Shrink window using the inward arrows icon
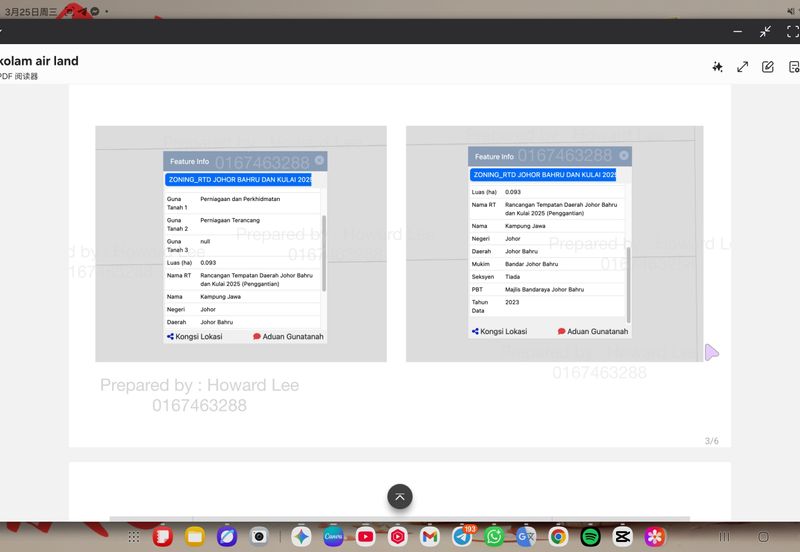 765,31
